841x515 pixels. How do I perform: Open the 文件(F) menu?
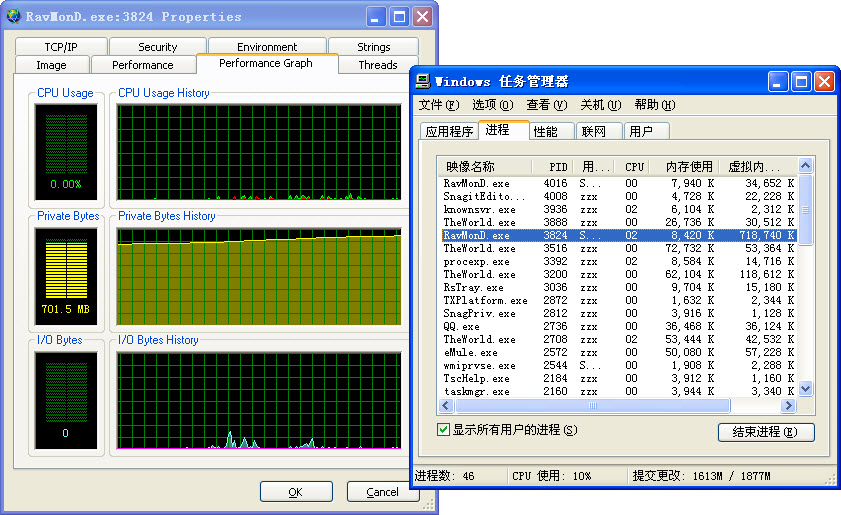pyautogui.click(x=439, y=105)
